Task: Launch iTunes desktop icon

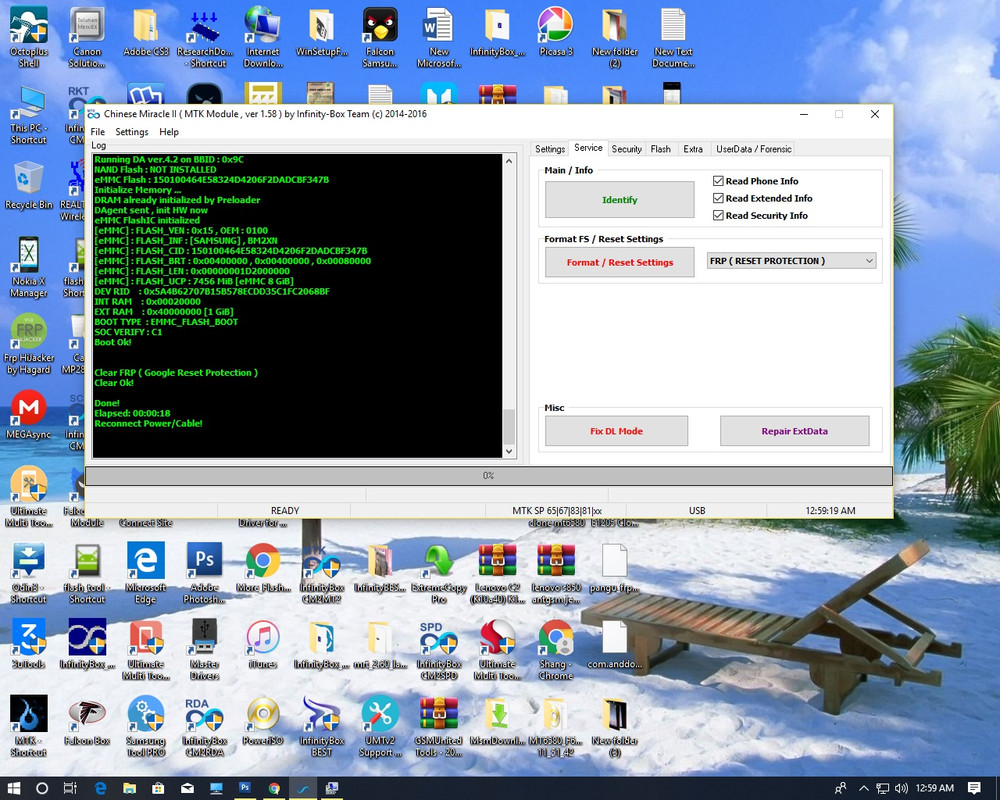Action: (263, 644)
